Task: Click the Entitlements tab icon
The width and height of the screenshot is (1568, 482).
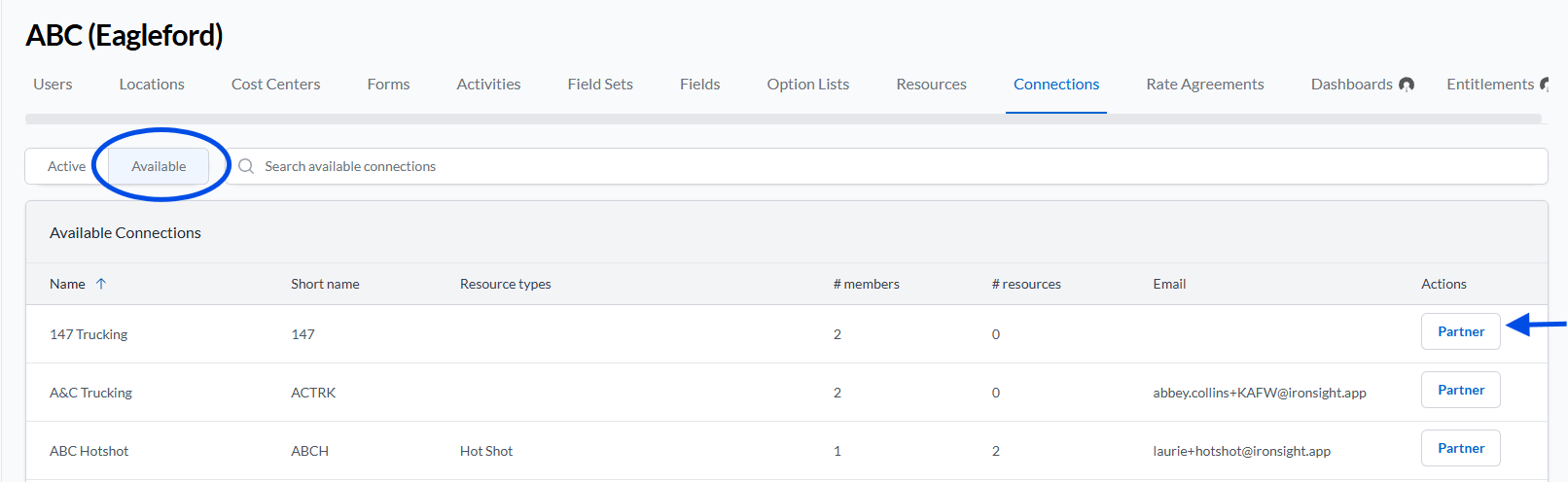Action: (1545, 85)
